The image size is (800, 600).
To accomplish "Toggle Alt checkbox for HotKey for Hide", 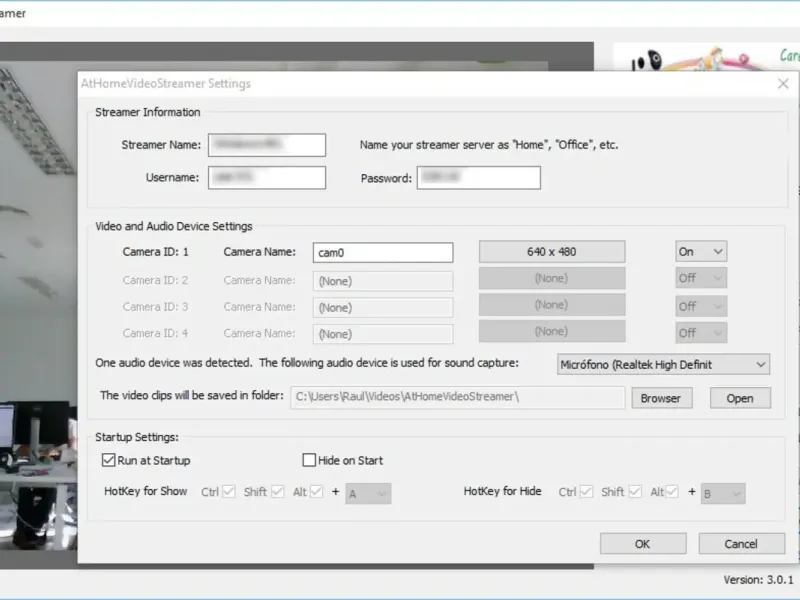I will pos(672,492).
